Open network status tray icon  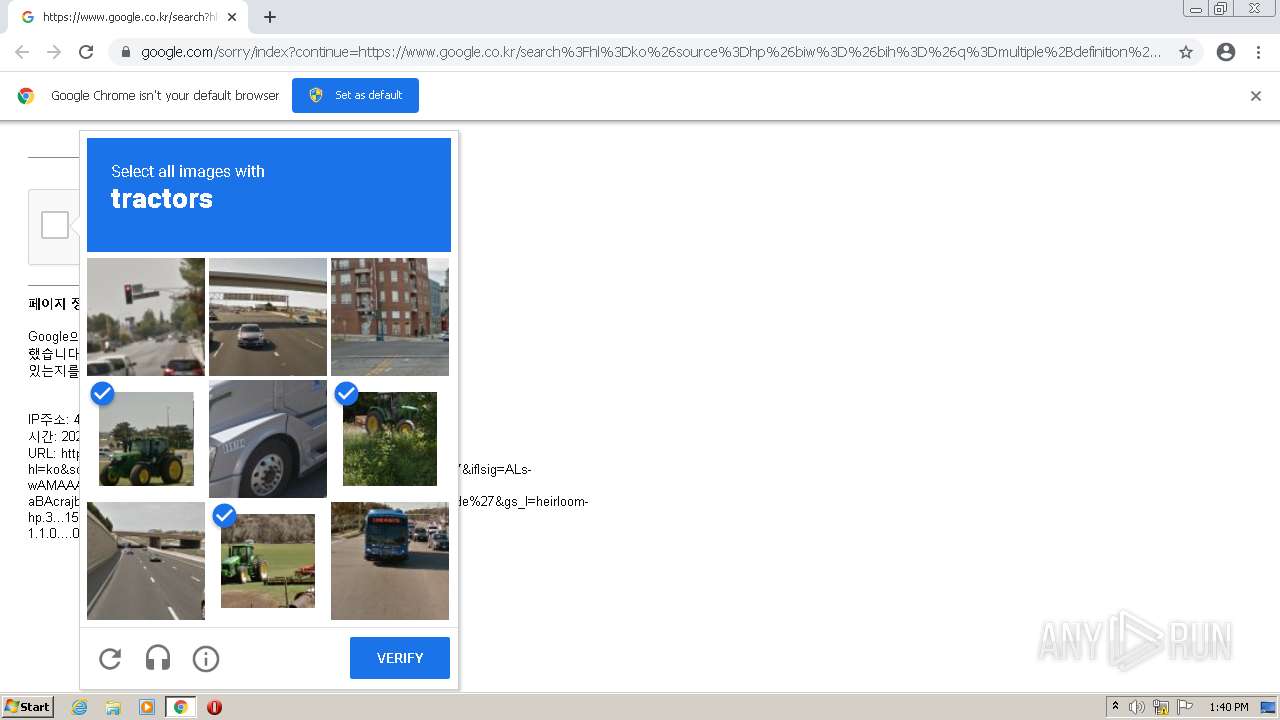(1161, 707)
